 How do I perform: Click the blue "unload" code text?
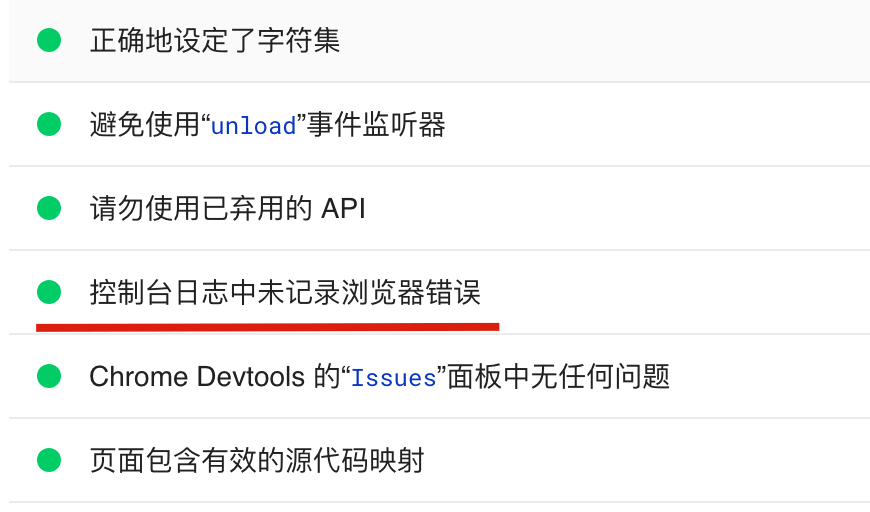coord(253,127)
